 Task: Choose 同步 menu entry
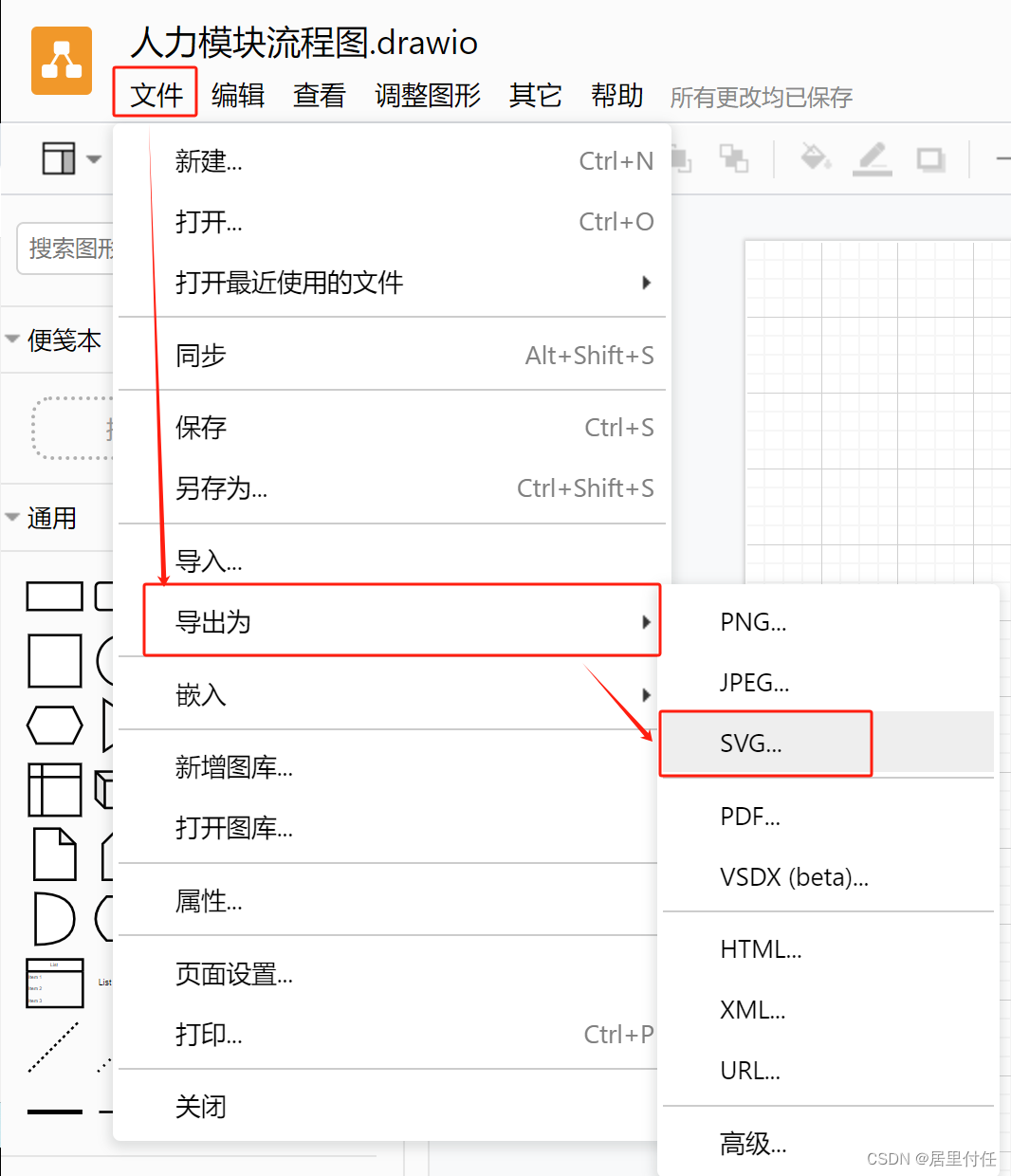392,356
